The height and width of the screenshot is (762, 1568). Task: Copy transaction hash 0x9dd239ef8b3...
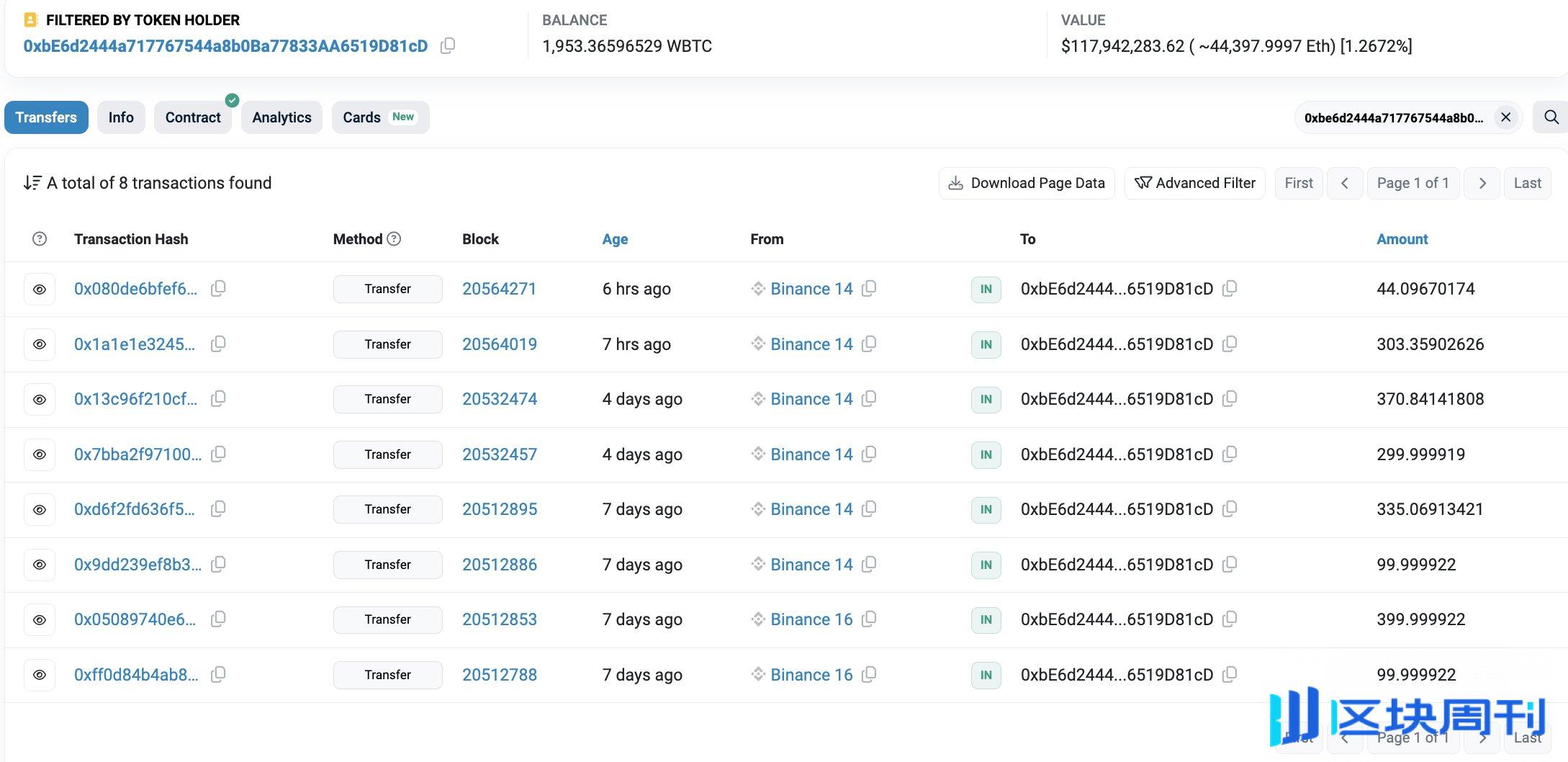[218, 565]
